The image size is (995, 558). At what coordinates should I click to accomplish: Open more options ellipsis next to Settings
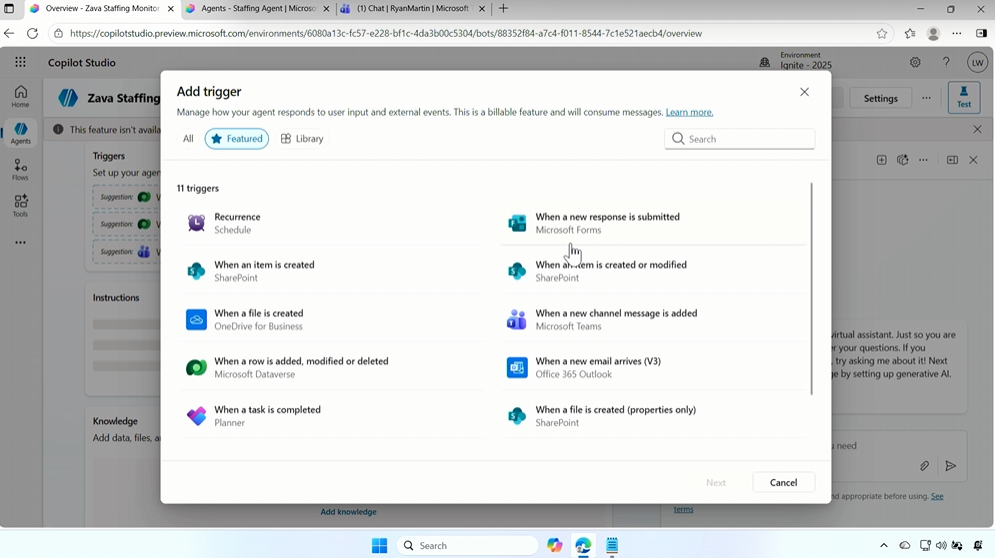(926, 98)
